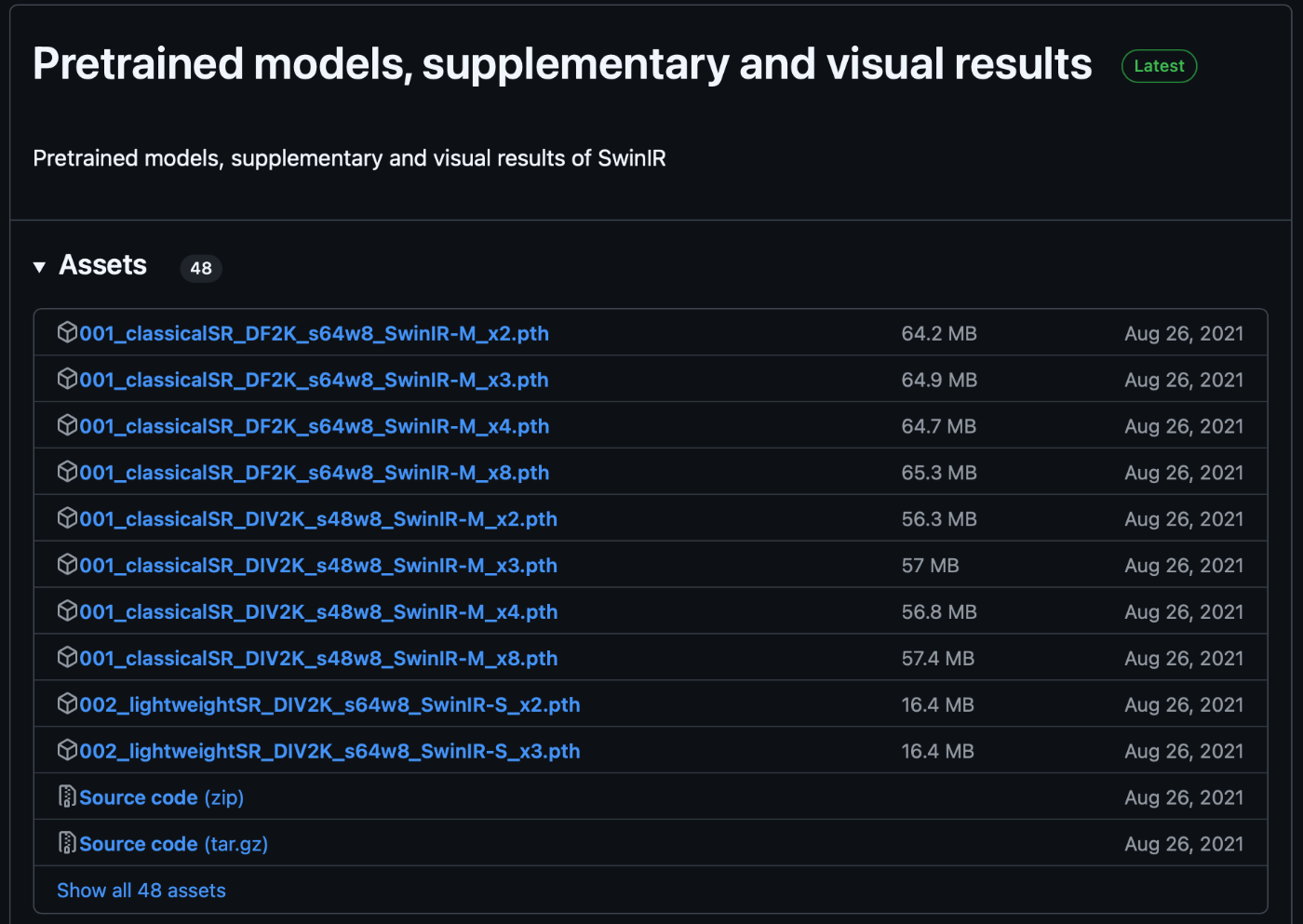Download 001_classicalSR_DIV2K_s48w8_SwinIR-M_x3.pth

pyautogui.click(x=318, y=566)
